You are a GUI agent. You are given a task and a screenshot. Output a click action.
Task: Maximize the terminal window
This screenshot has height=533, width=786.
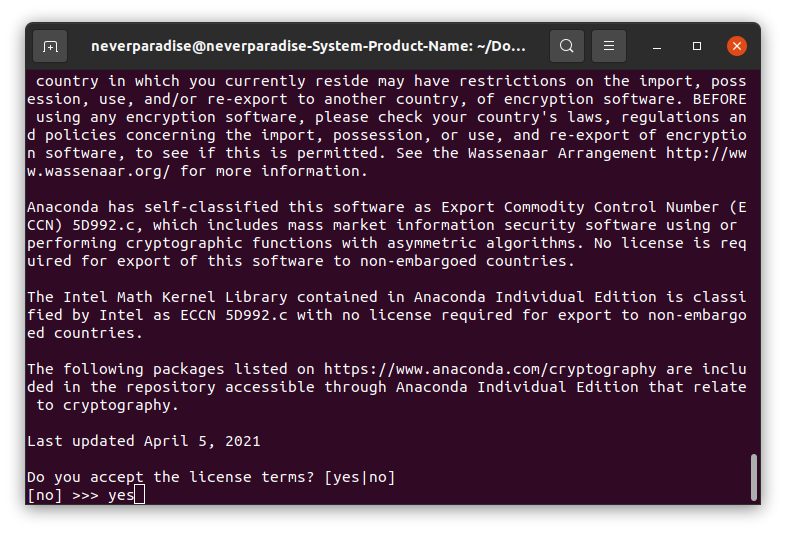(697, 46)
